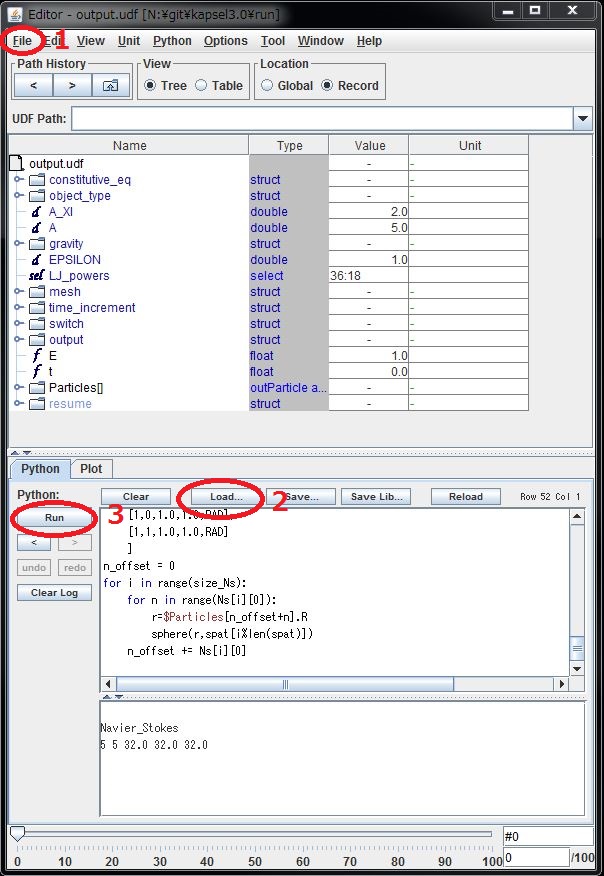Viewport: 604px width, 876px height.
Task: Expand the time_increment tree node
Action: 18,308
